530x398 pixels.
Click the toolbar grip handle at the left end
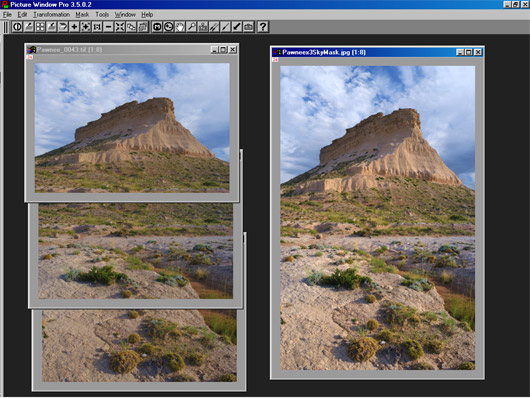coord(6,27)
